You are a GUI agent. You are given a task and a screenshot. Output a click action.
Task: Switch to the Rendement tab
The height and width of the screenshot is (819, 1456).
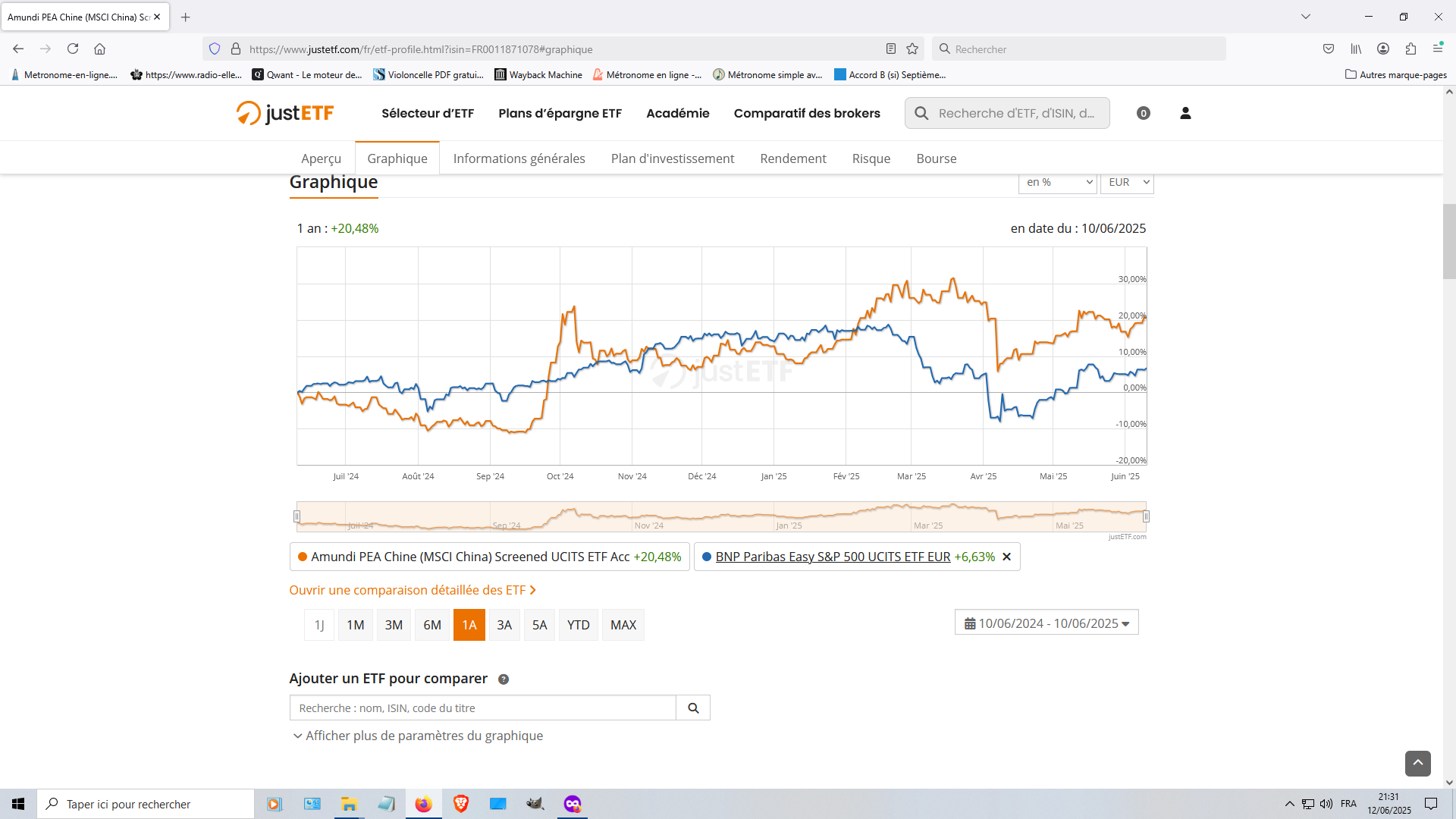tap(793, 158)
